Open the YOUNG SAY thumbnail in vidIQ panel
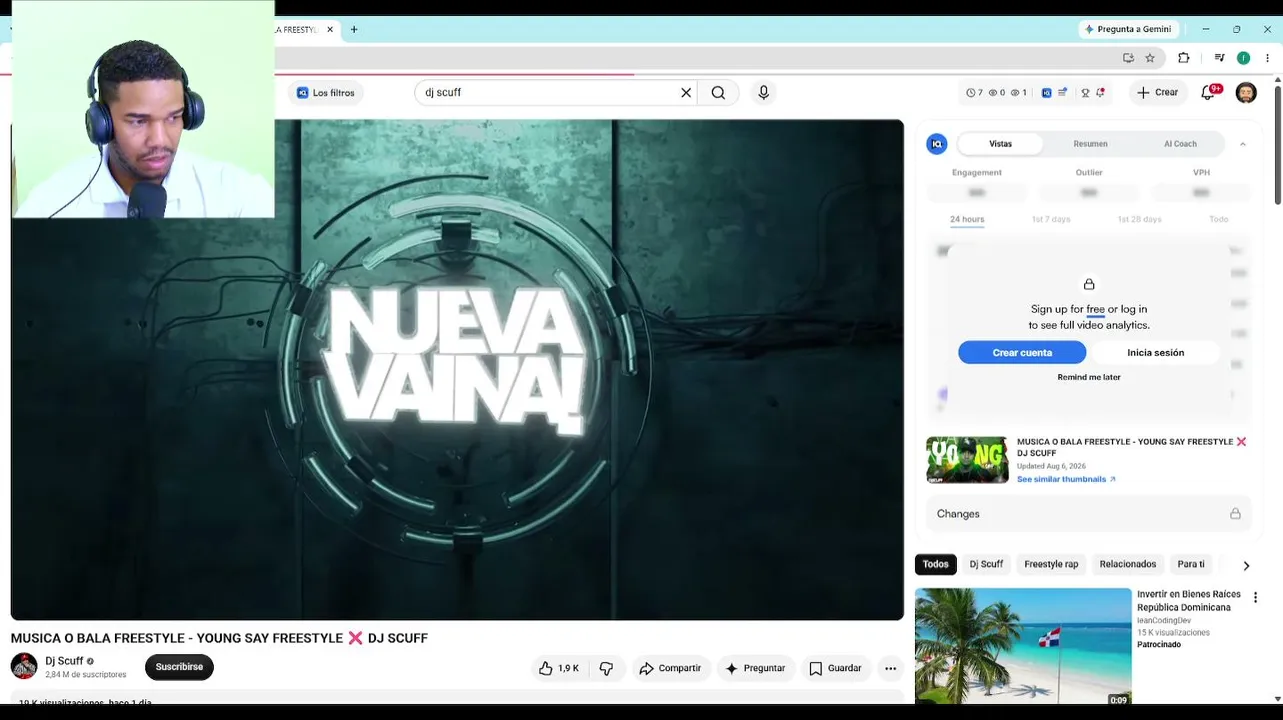 coord(967,460)
